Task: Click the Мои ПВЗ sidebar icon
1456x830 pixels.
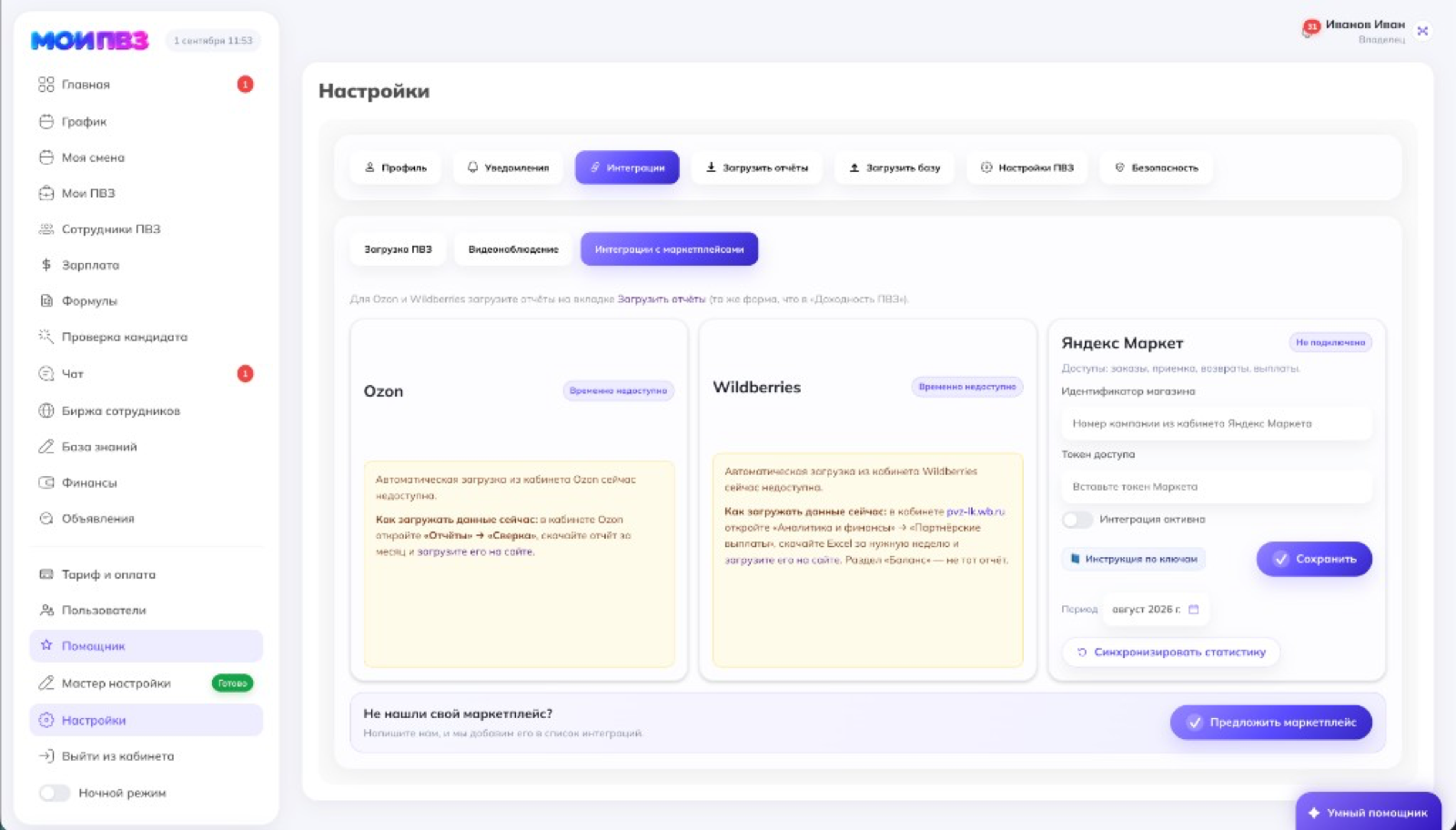Action: click(x=46, y=193)
